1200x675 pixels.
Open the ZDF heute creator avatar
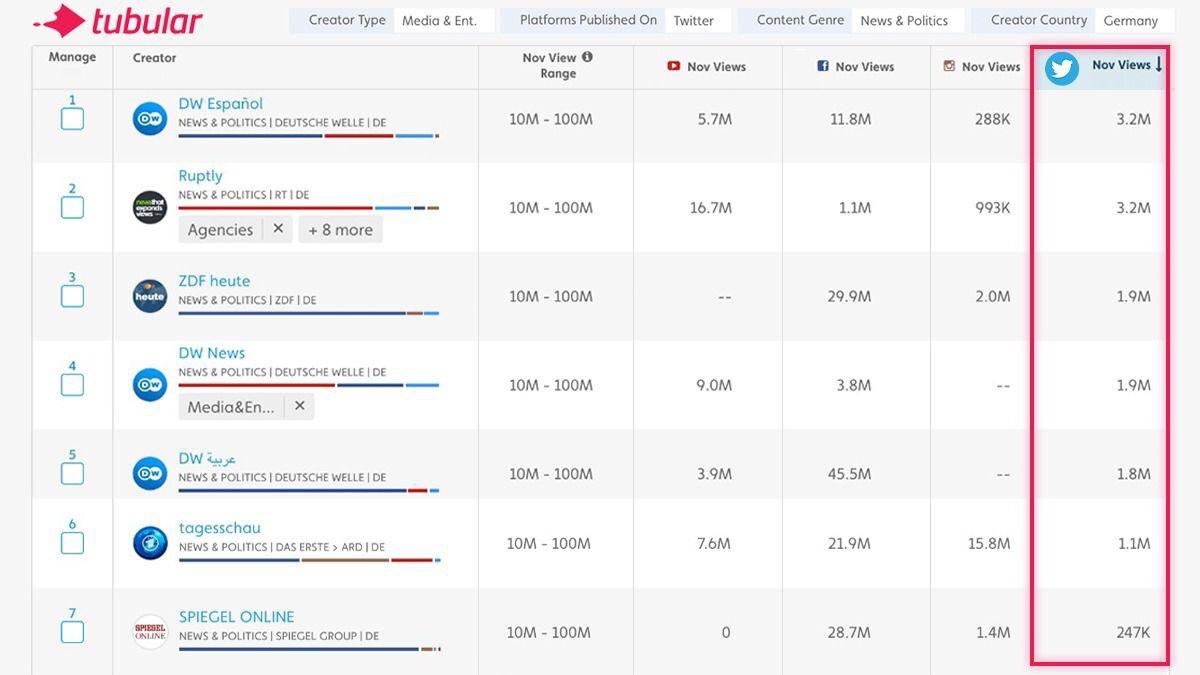(x=150, y=296)
